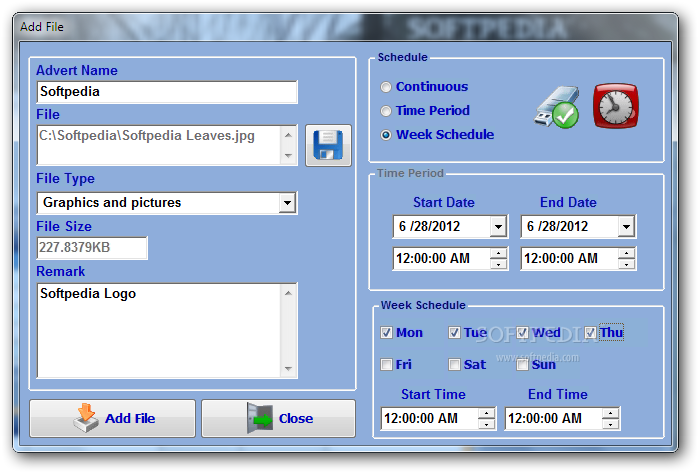Select the Week Schedule radio button
This screenshot has width=699, height=473.
click(x=386, y=135)
